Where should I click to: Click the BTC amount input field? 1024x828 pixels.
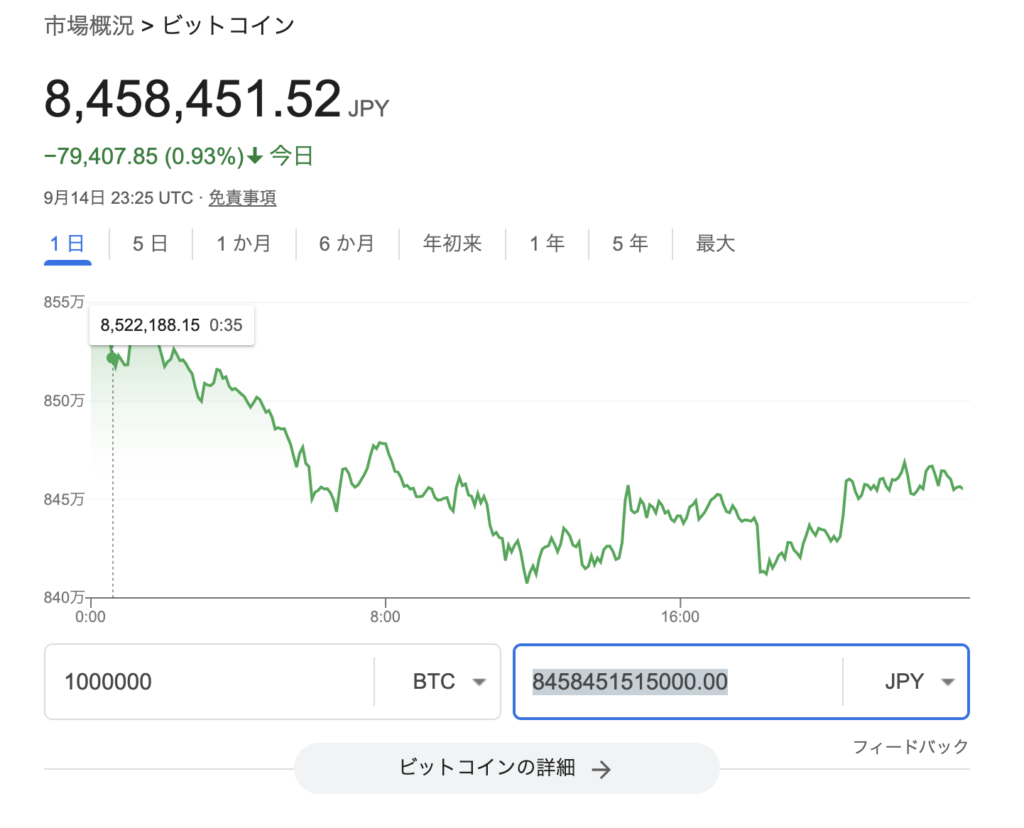(210, 682)
